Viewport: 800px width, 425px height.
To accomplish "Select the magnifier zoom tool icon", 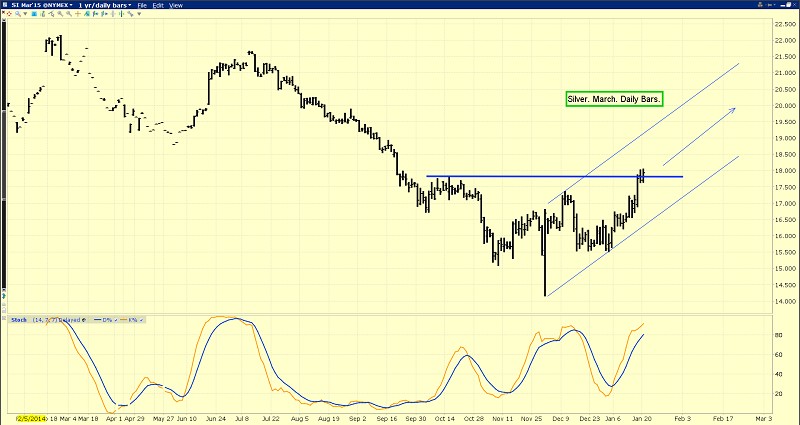I will coord(17,14).
